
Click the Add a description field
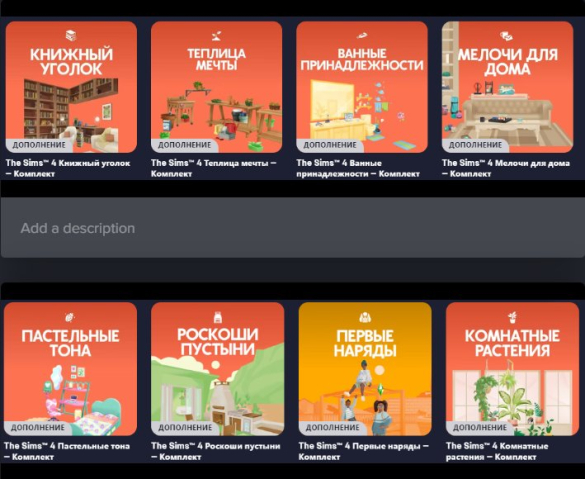tap(292, 228)
